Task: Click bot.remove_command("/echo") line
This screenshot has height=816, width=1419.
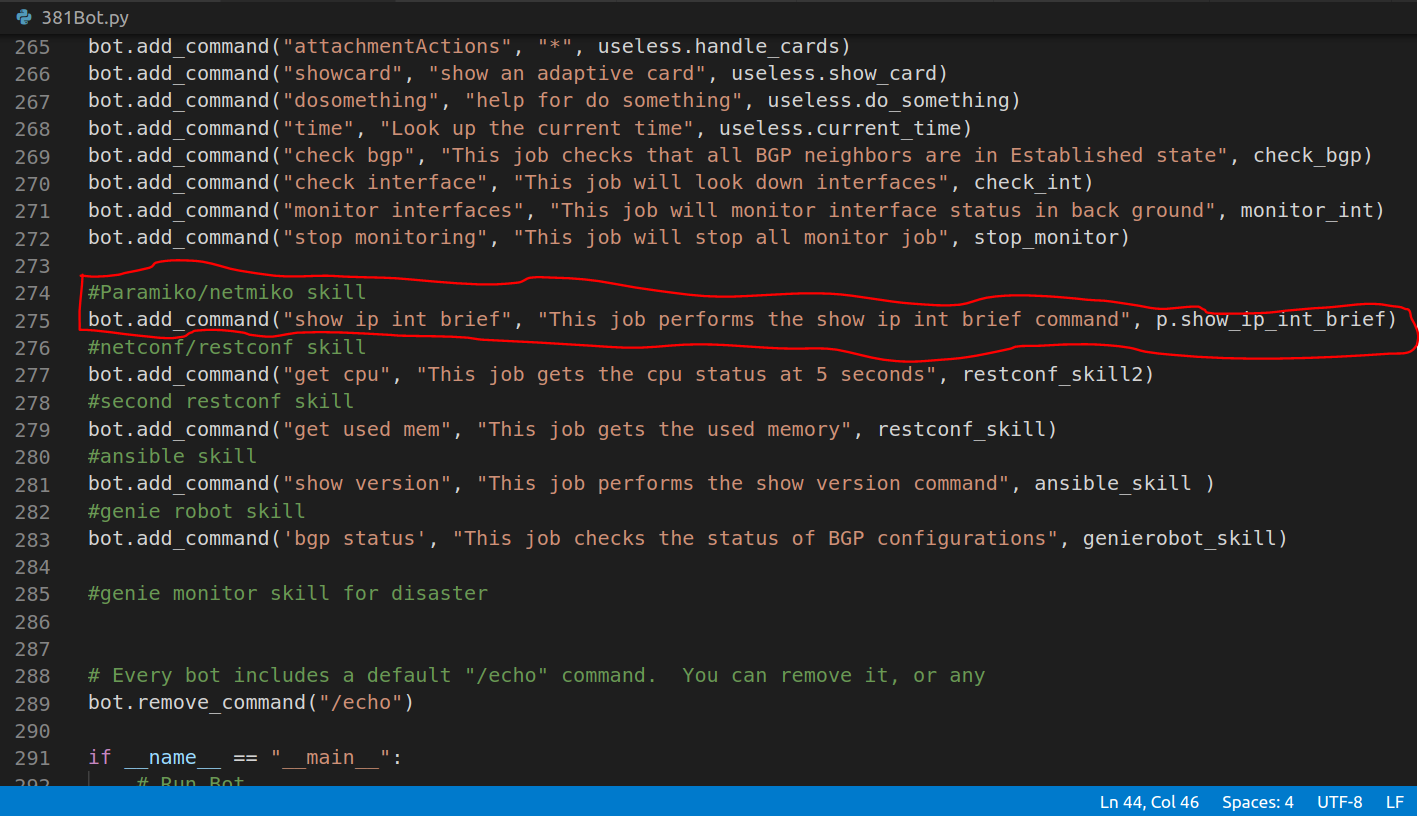Action: [251, 702]
